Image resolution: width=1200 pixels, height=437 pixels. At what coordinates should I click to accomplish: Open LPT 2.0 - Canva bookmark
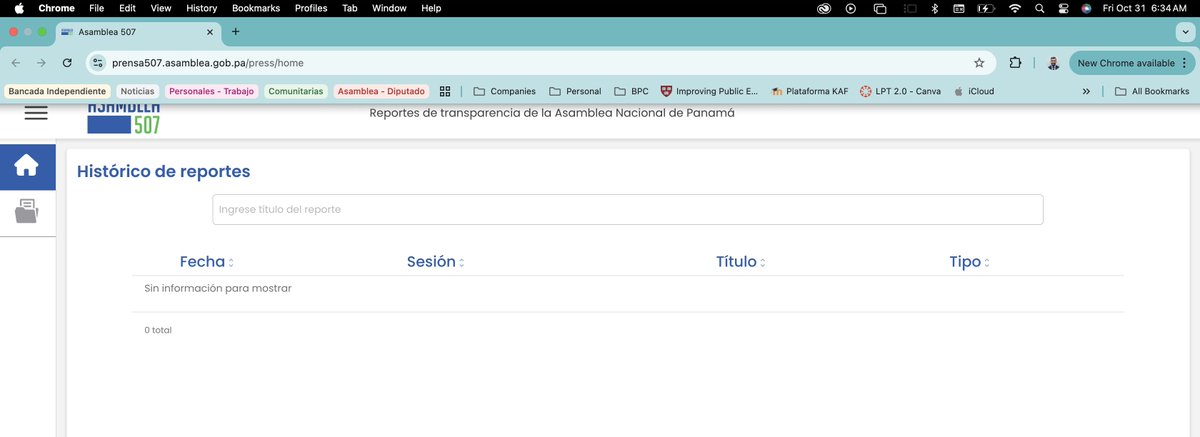[900, 91]
